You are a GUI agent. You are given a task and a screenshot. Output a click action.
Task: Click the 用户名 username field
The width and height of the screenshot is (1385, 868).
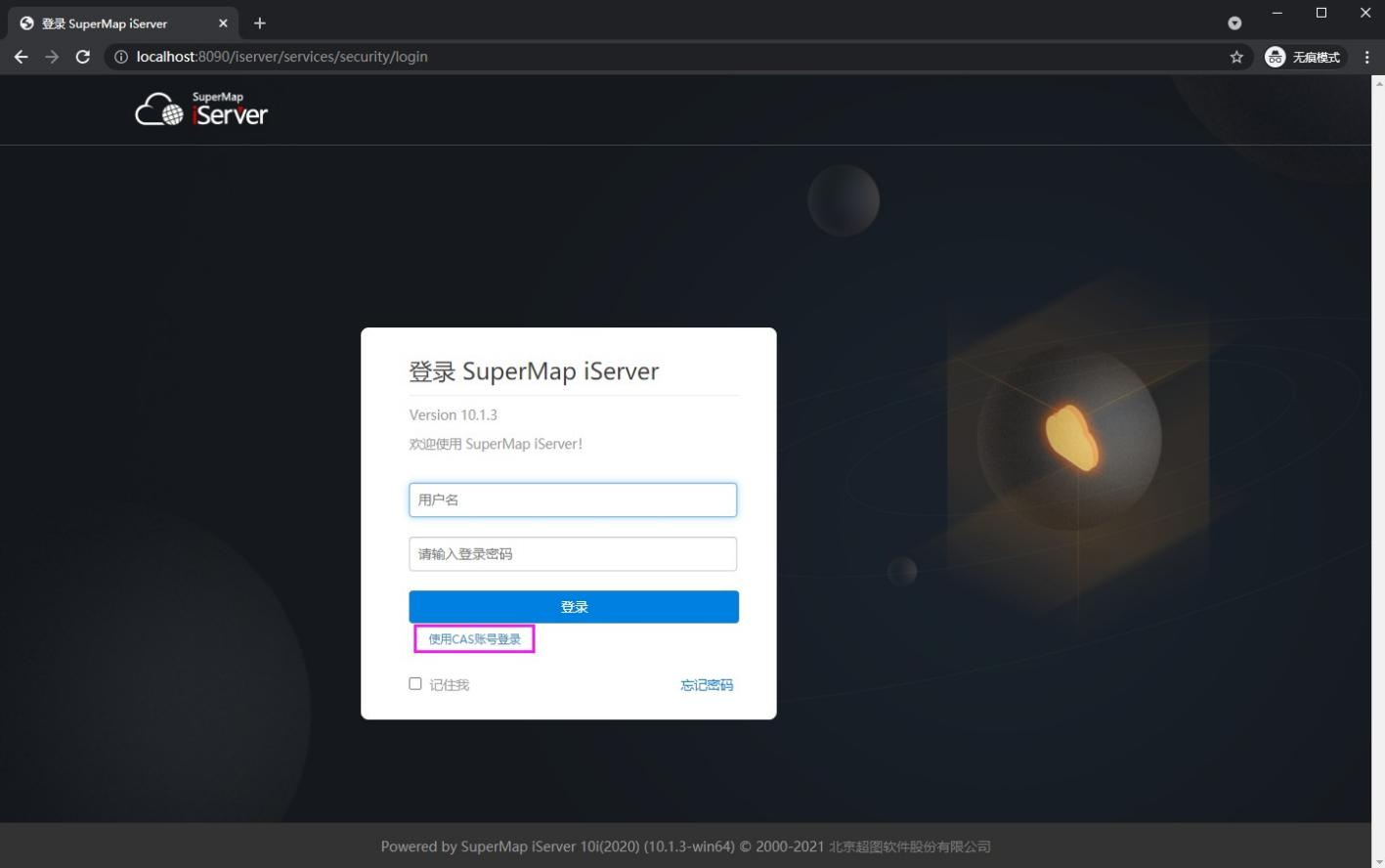pos(573,499)
